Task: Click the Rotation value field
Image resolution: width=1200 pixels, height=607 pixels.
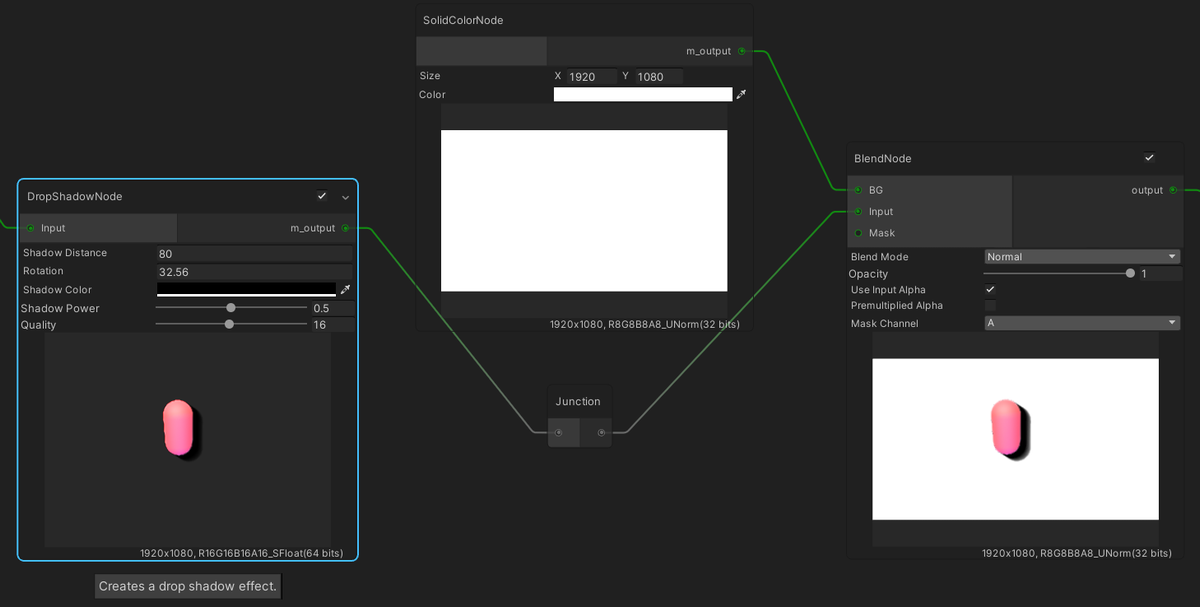Action: click(254, 272)
